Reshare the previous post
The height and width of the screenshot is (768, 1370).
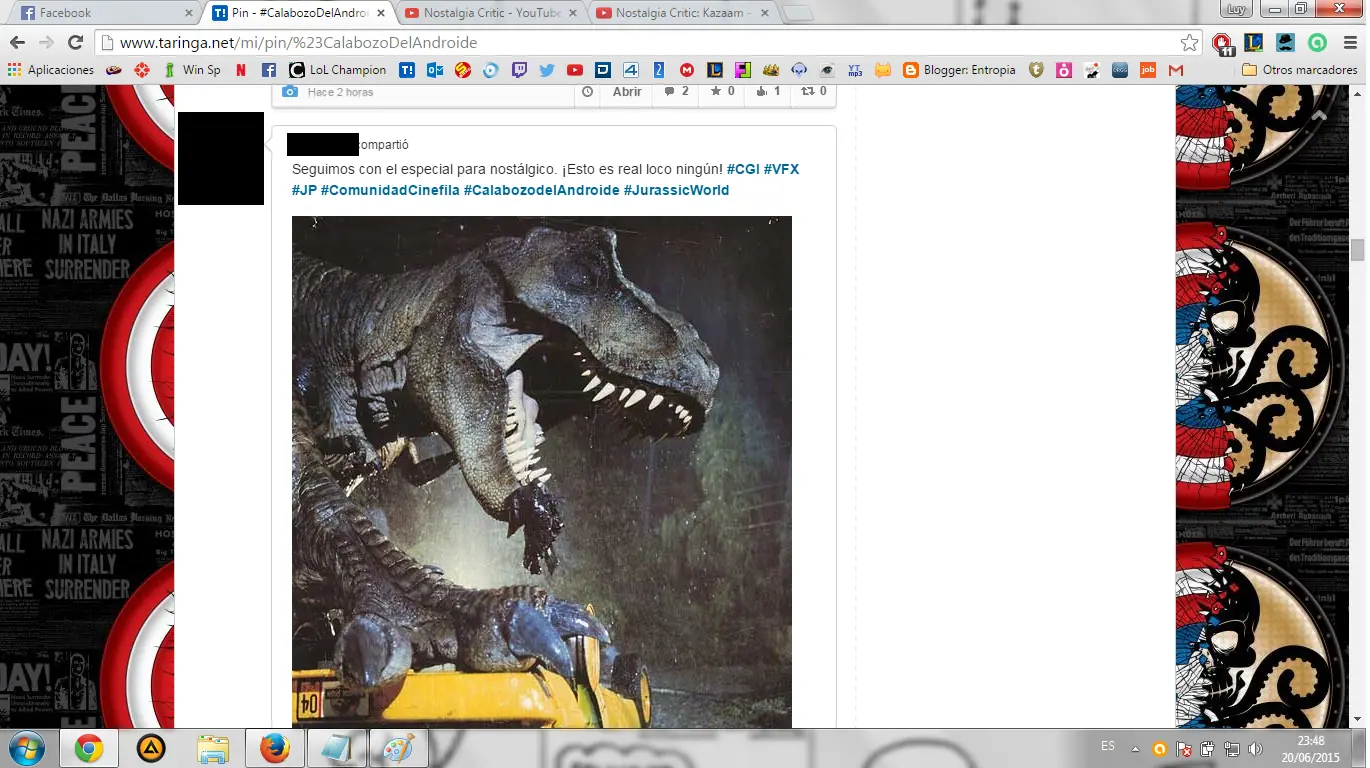point(813,91)
